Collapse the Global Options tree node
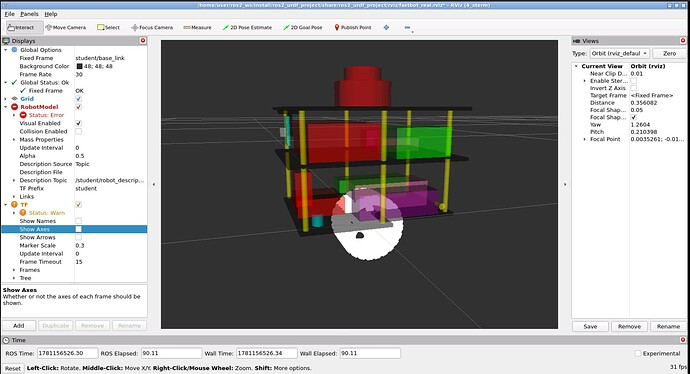This screenshot has height=374, width=690. tap(6, 50)
